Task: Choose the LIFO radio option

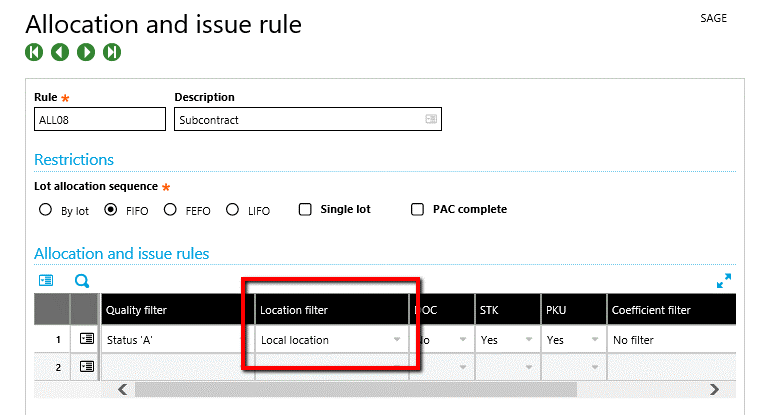Action: pos(232,210)
